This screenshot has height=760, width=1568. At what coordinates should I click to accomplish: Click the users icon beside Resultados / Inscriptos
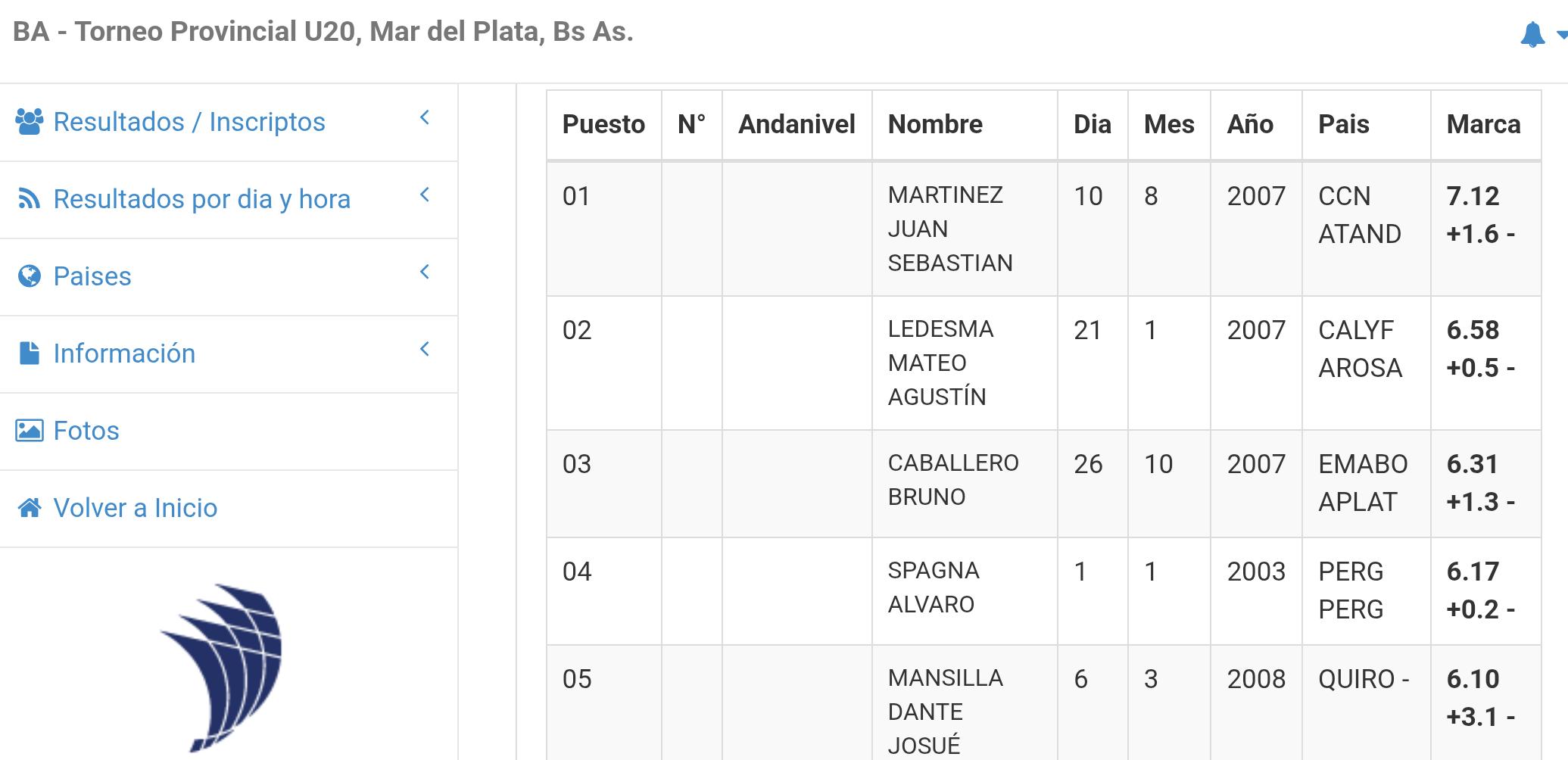point(30,122)
